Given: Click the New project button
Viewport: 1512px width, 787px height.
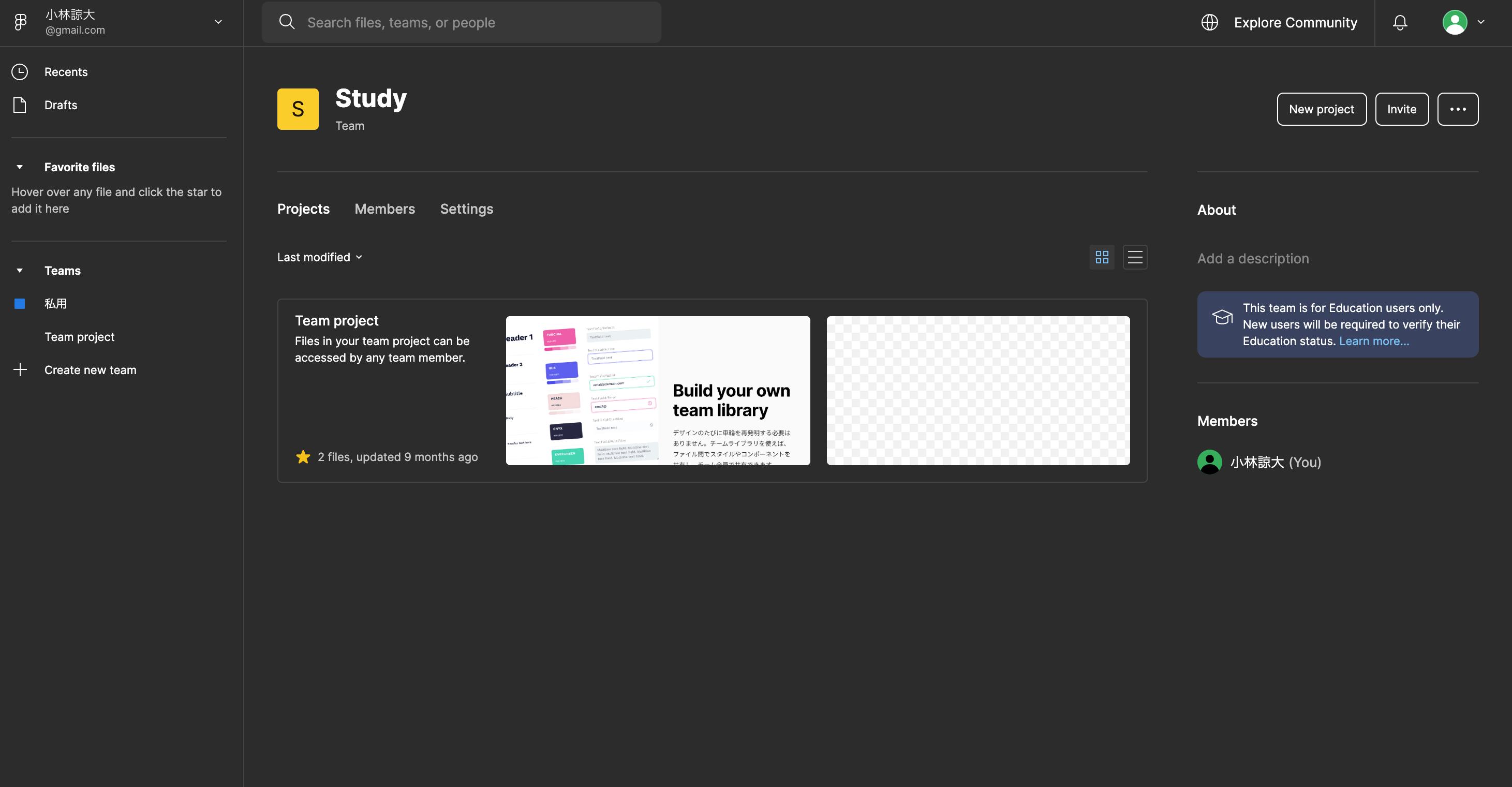Looking at the screenshot, I should coord(1321,109).
